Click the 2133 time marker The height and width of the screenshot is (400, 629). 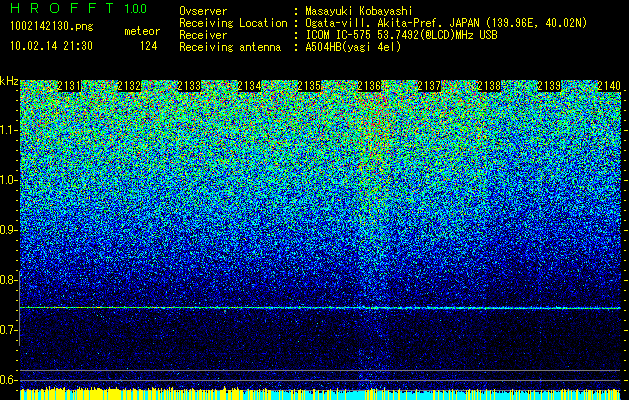pyautogui.click(x=189, y=86)
